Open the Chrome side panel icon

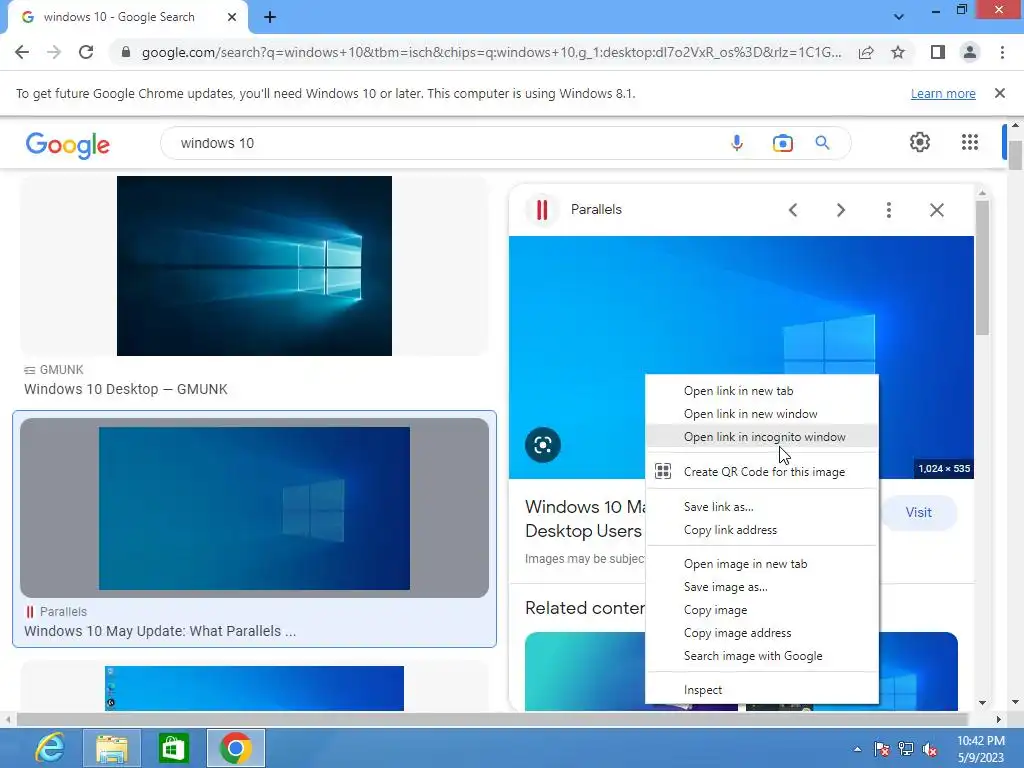[x=938, y=52]
